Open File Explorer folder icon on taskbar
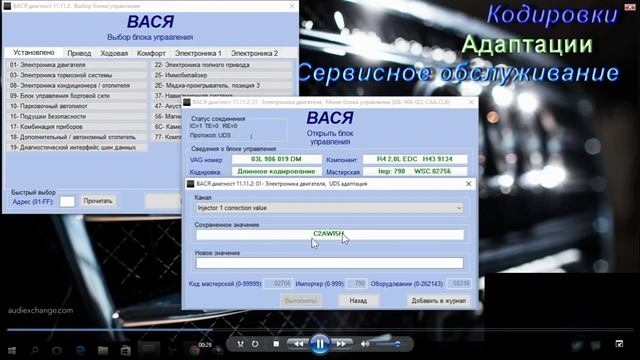The width and height of the screenshot is (640, 360). click(103, 350)
